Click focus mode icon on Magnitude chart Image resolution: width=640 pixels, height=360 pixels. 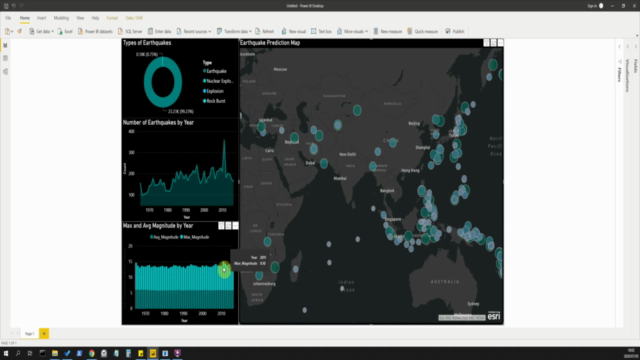pos(228,226)
